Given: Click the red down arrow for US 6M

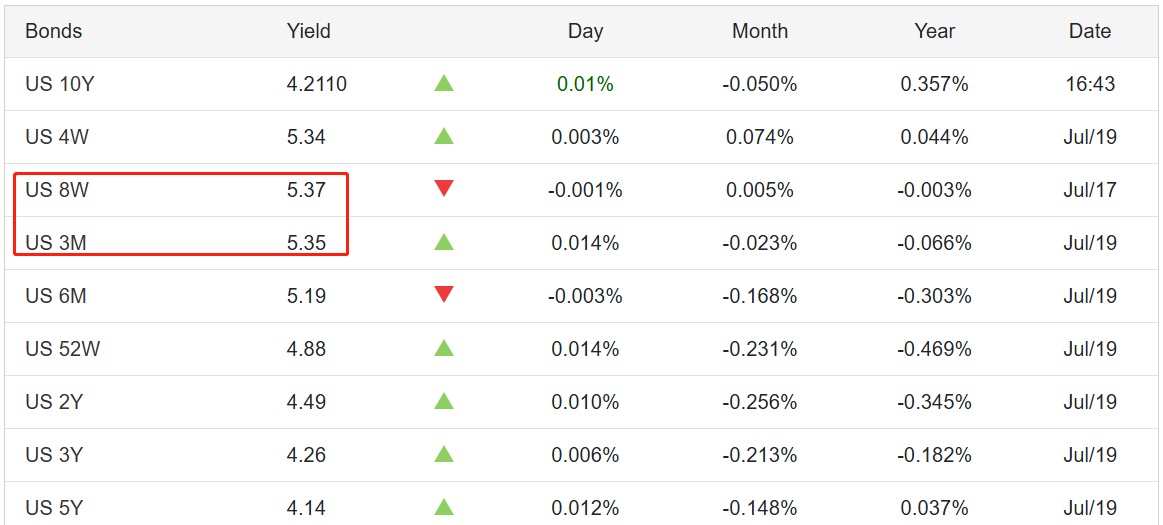Looking at the screenshot, I should pyautogui.click(x=444, y=294).
